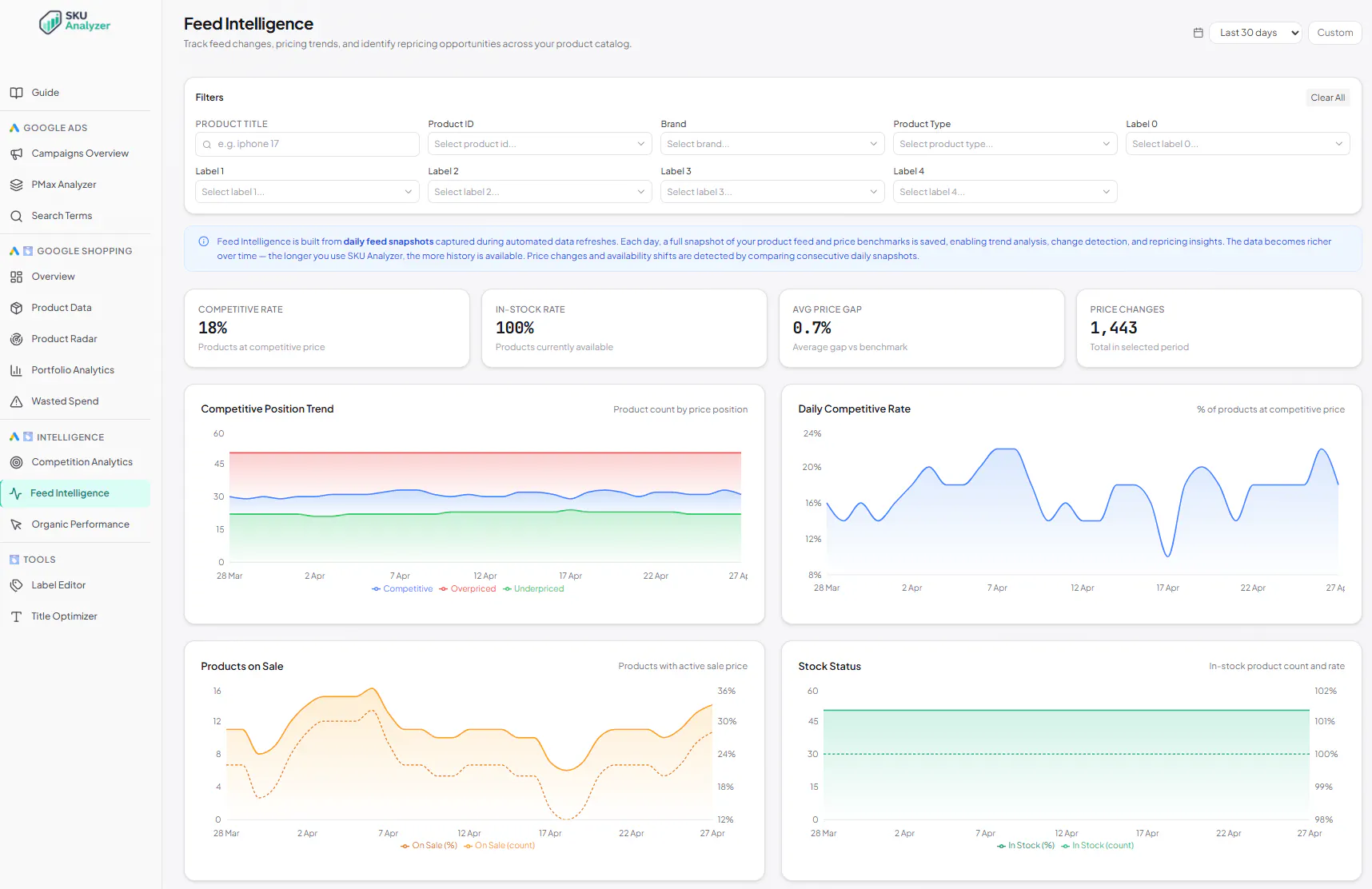Viewport: 1372px width, 889px height.
Task: Click the Overview grid icon
Action: [16, 277]
